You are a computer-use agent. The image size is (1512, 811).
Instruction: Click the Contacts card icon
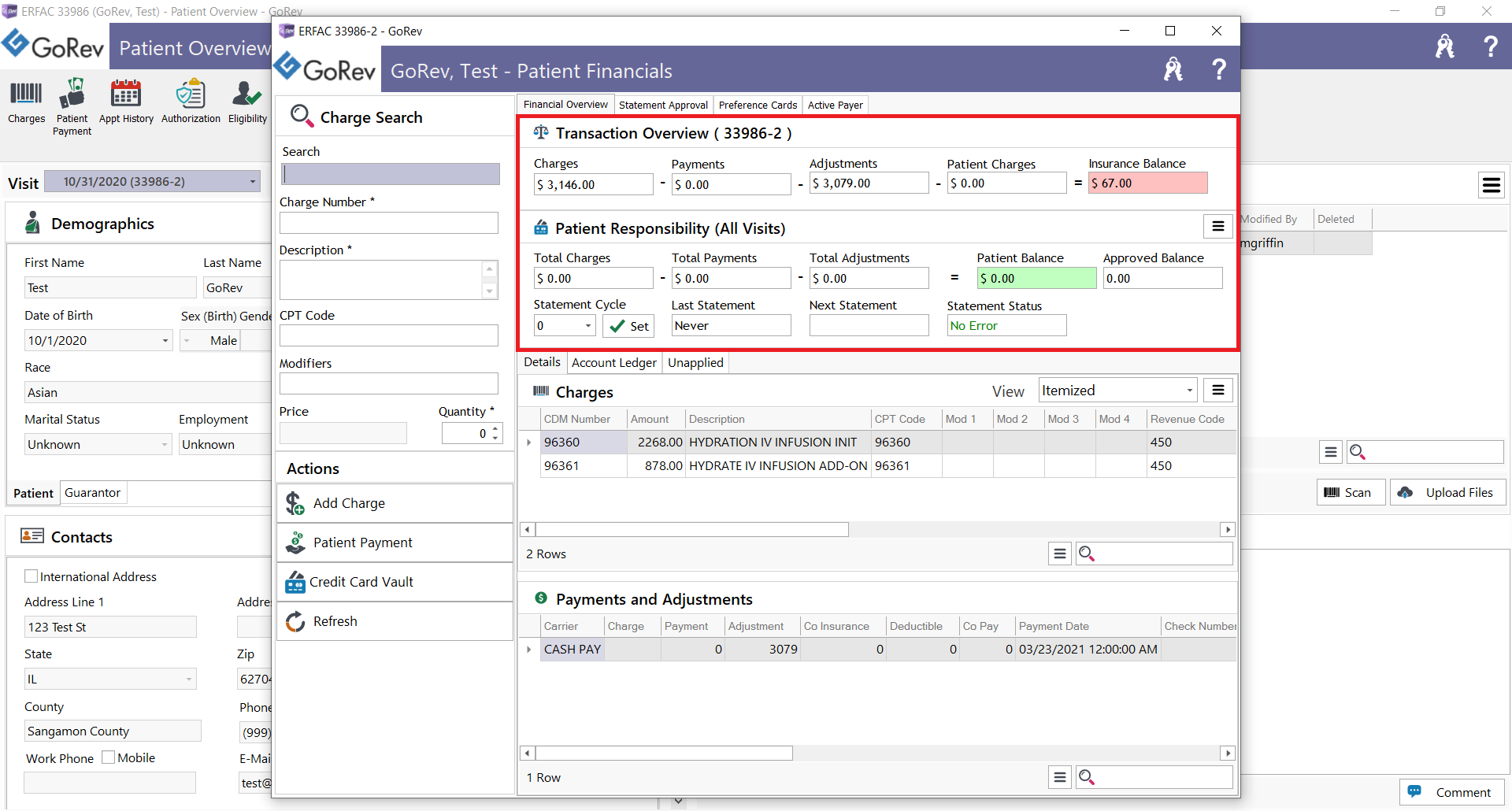tap(32, 536)
